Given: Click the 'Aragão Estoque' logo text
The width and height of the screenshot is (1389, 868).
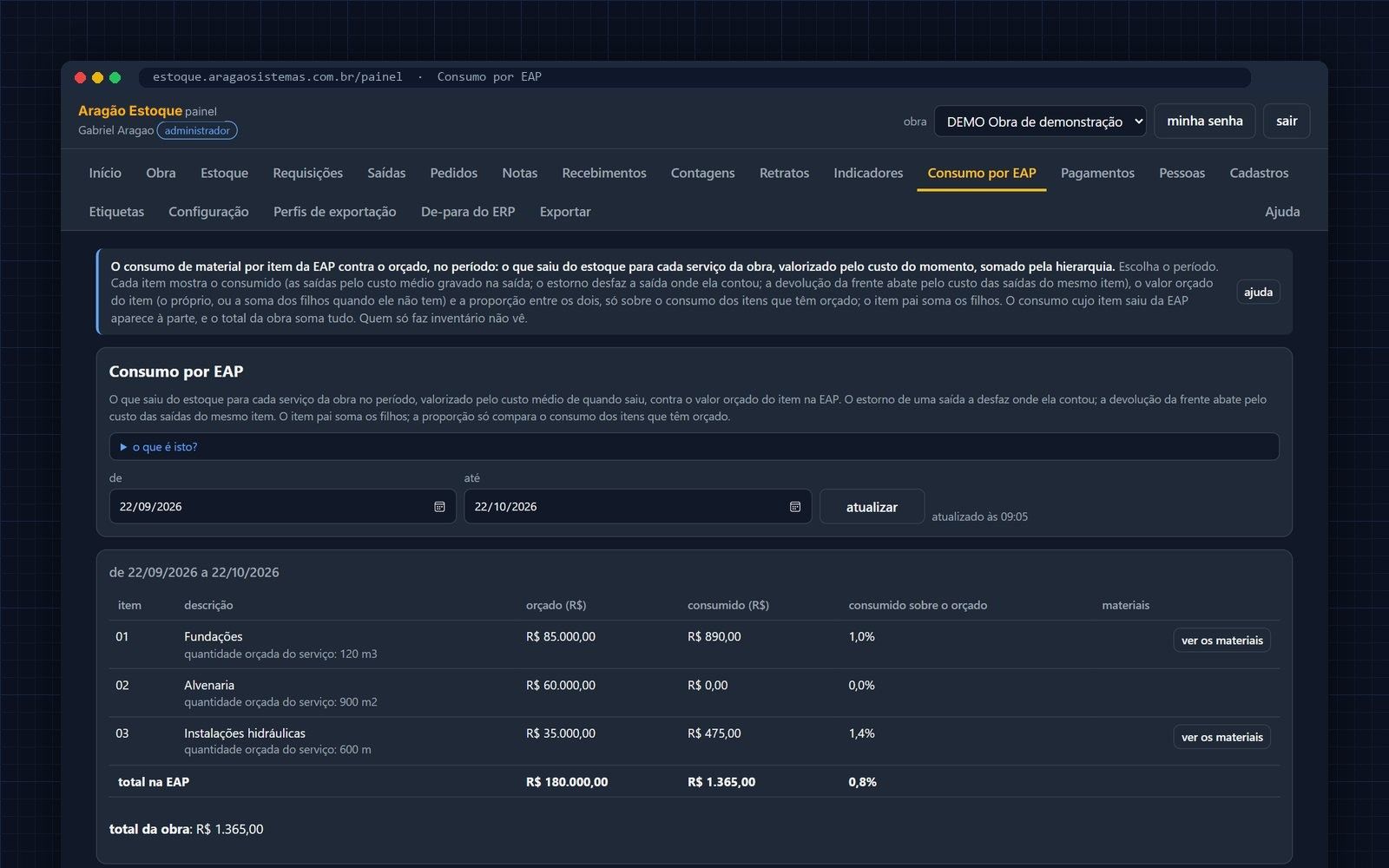Looking at the screenshot, I should [x=130, y=111].
